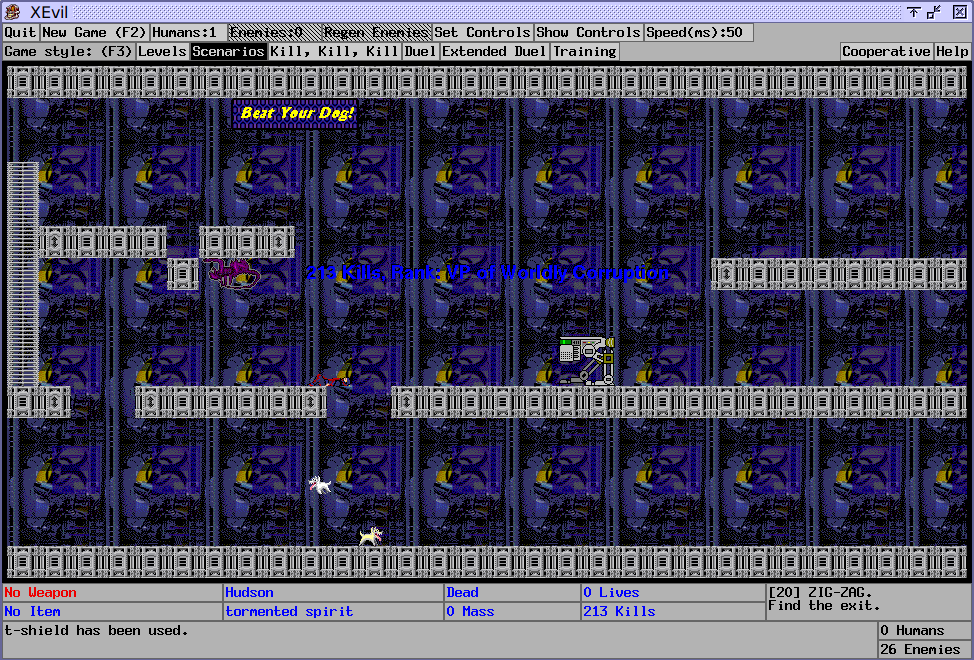
Task: Toggle the Cooperative mode option
Action: pyautogui.click(x=886, y=52)
